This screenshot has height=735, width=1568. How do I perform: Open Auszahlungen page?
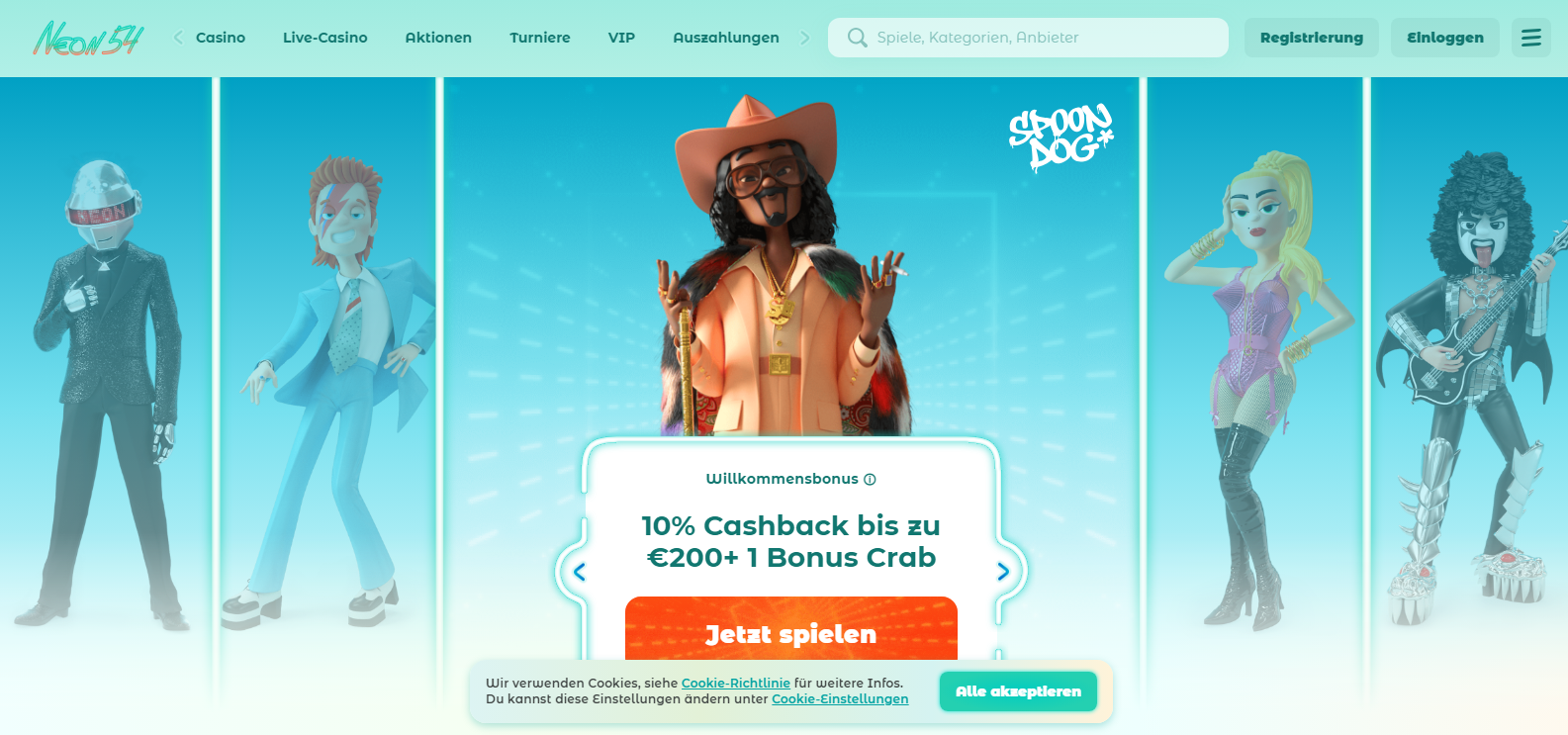coord(726,38)
